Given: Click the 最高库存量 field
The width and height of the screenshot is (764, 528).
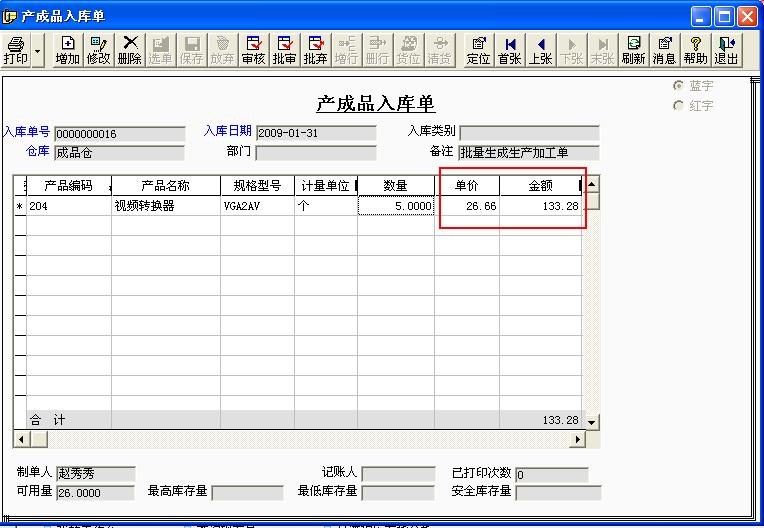Looking at the screenshot, I should pyautogui.click(x=248, y=492).
